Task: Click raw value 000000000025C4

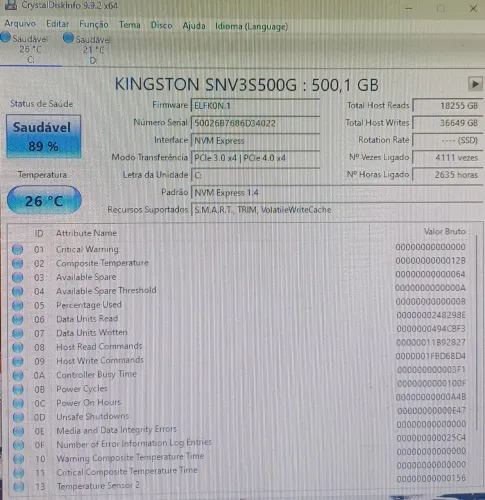Action: point(431,438)
